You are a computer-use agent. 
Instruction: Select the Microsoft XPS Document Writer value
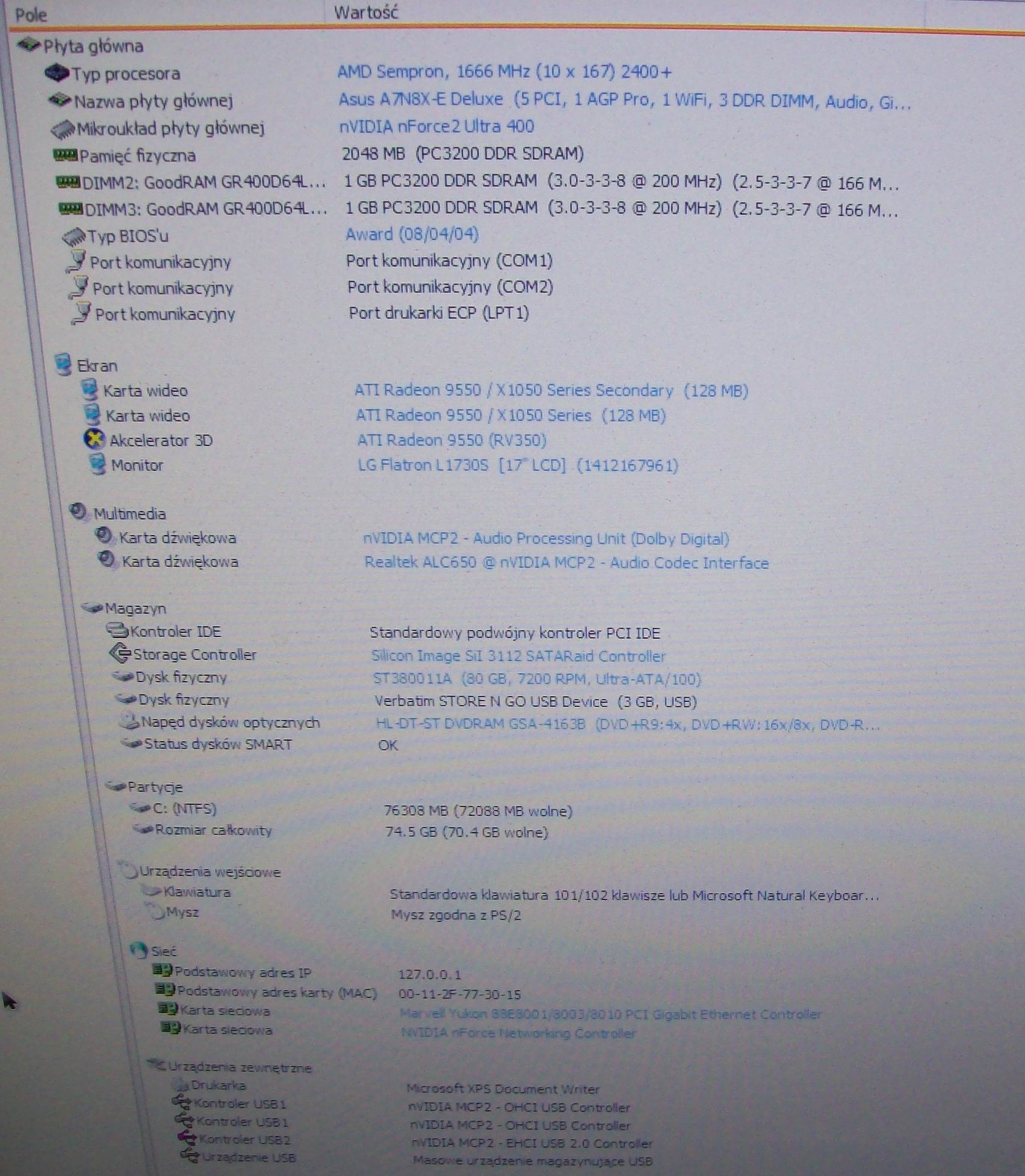click(x=503, y=1089)
